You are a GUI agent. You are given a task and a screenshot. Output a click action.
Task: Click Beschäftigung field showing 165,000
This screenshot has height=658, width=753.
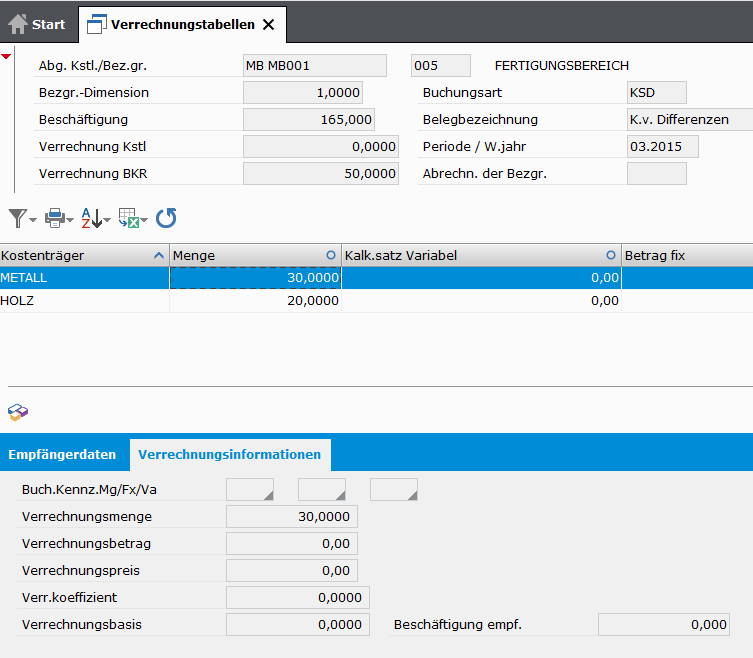[309, 119]
